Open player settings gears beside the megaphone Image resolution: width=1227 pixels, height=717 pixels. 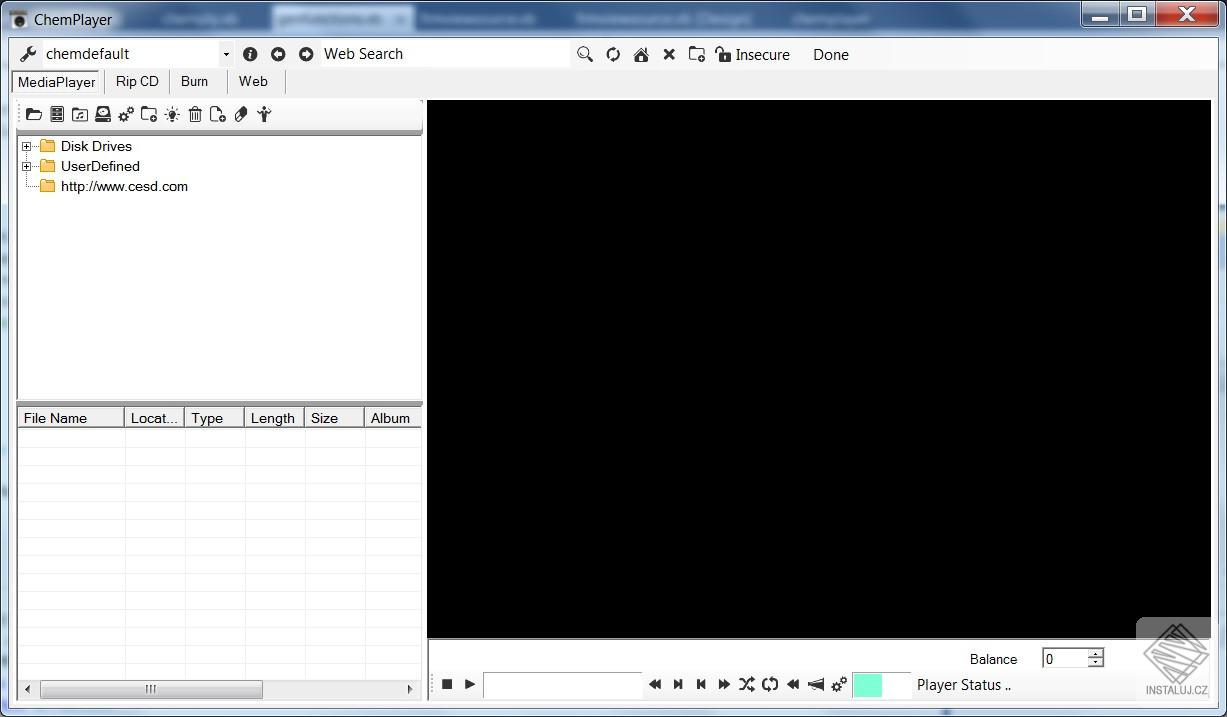[x=839, y=684]
